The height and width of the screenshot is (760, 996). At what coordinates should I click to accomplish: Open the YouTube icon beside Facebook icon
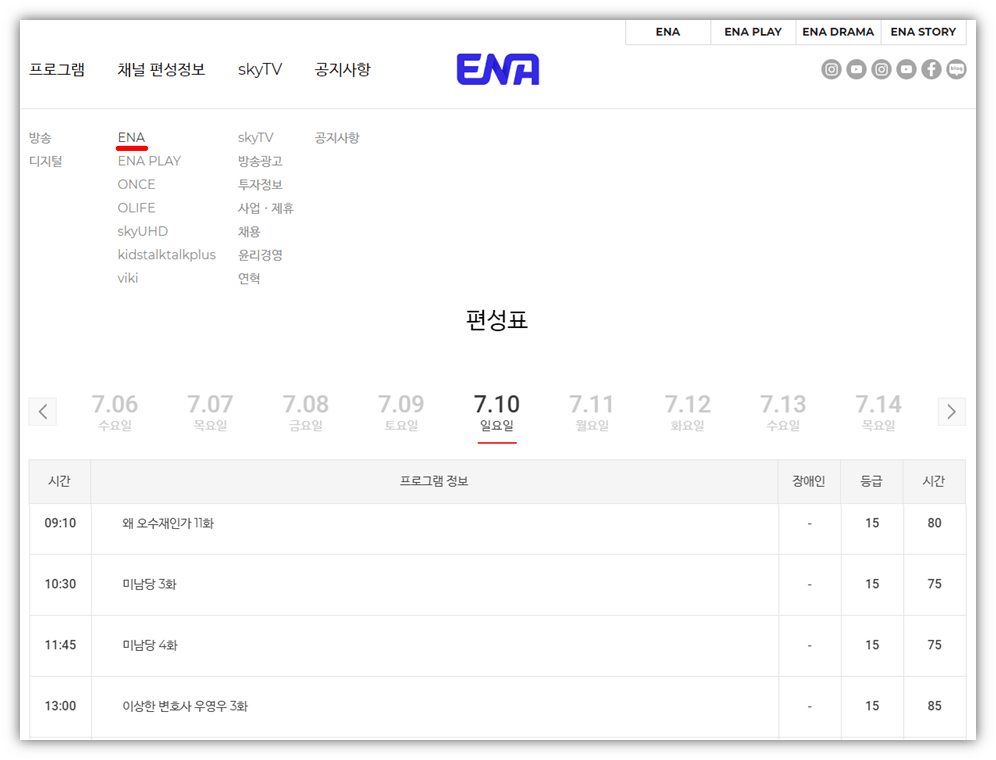[906, 69]
